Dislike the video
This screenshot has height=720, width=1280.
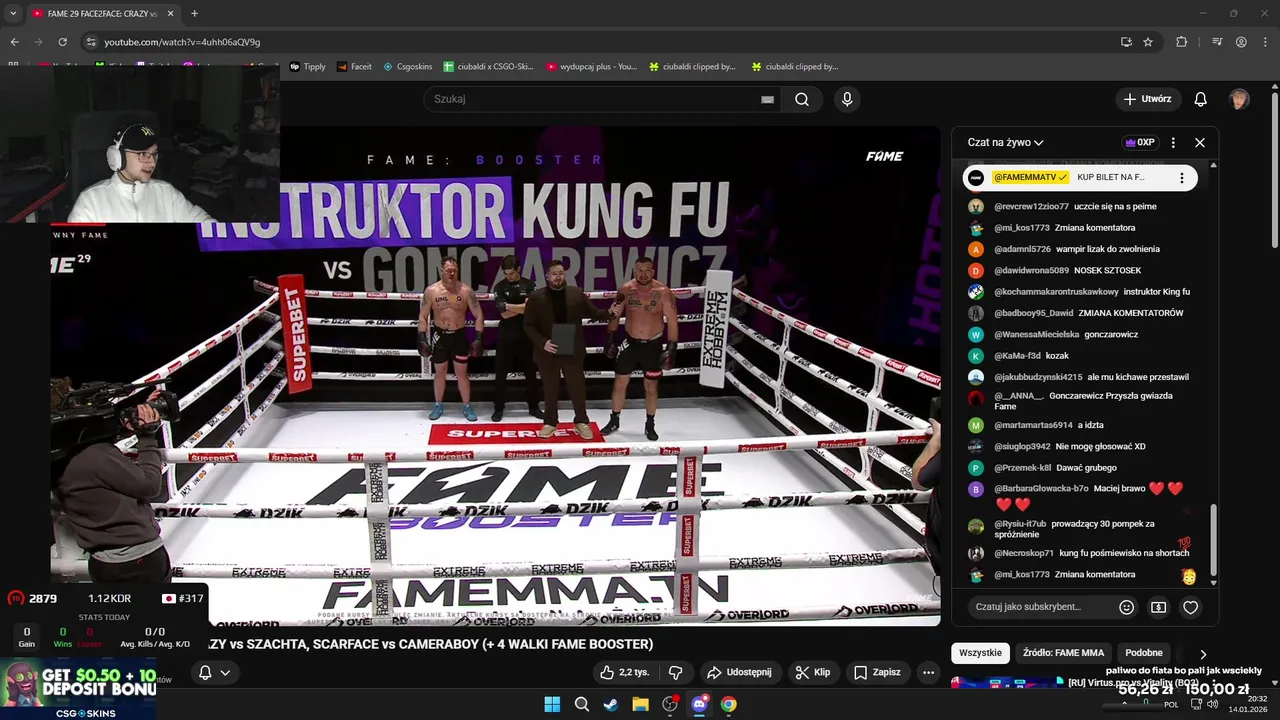tap(675, 672)
